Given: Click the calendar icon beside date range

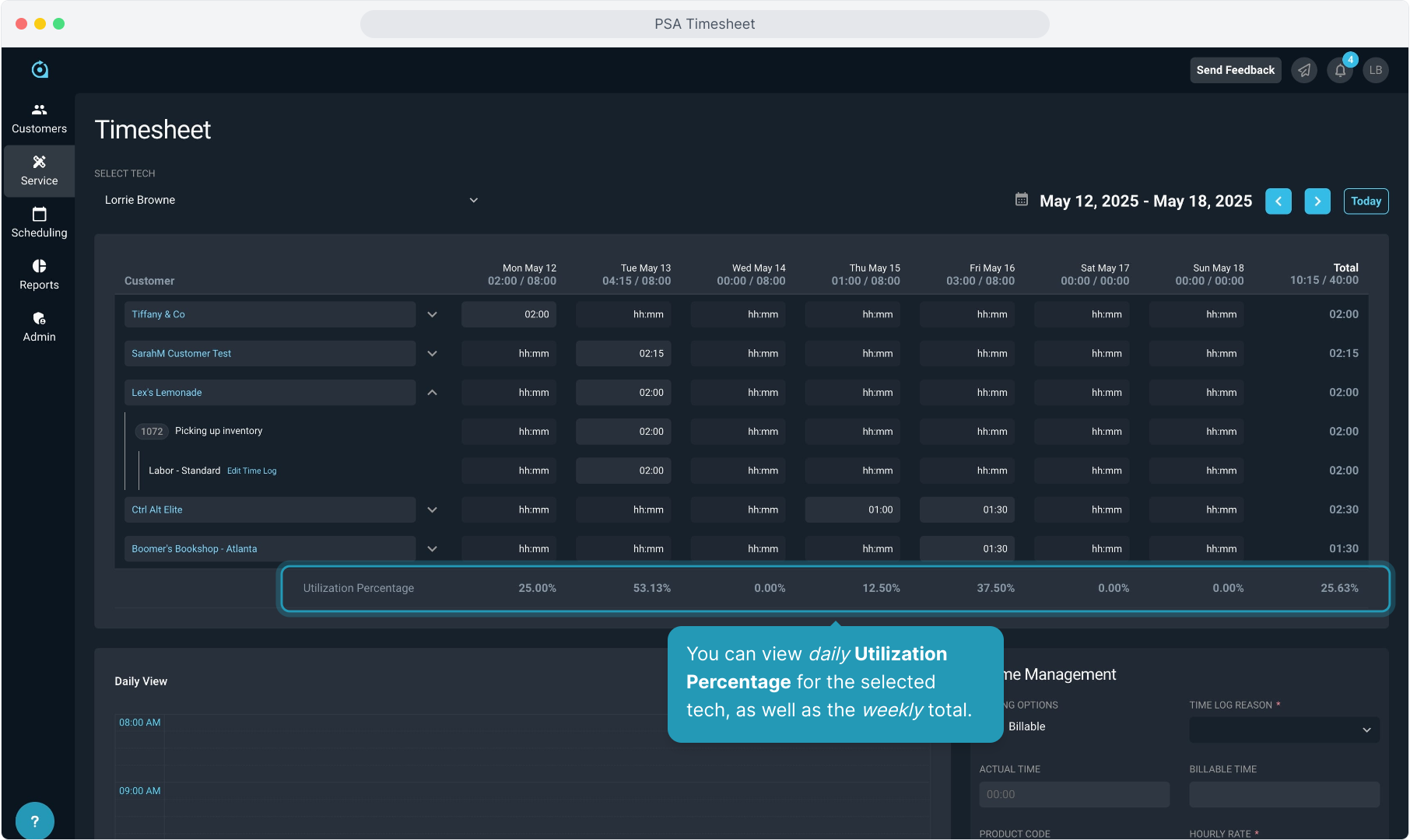Looking at the screenshot, I should pos(1022,200).
